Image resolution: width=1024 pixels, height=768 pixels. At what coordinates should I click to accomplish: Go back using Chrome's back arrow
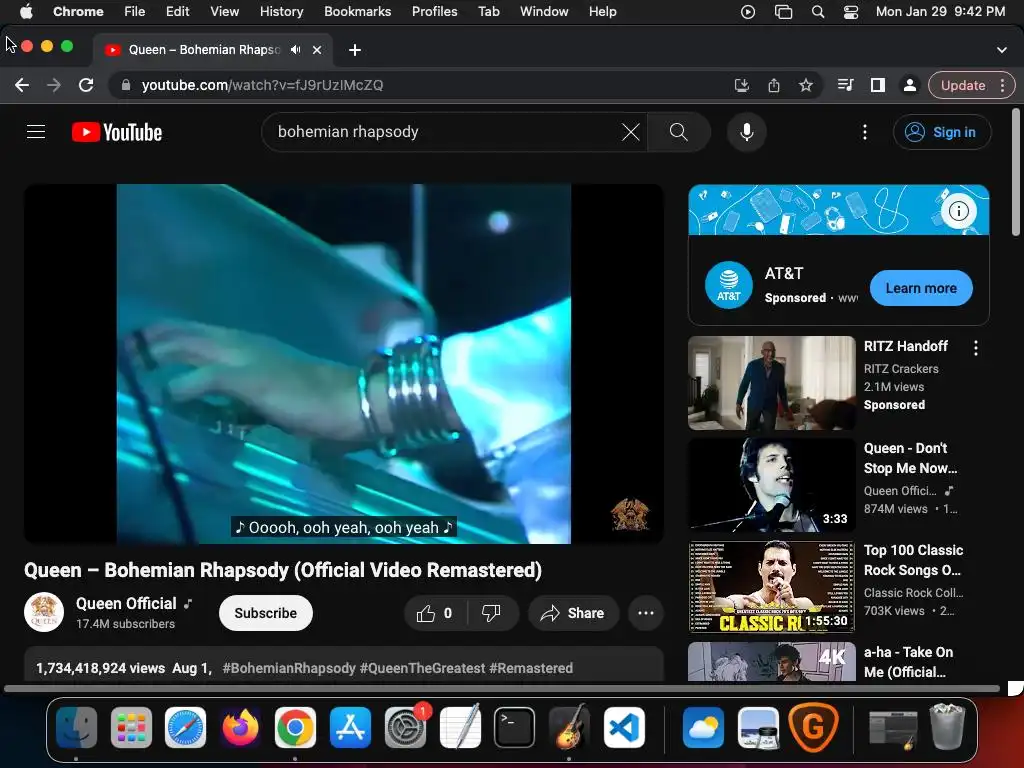22,85
